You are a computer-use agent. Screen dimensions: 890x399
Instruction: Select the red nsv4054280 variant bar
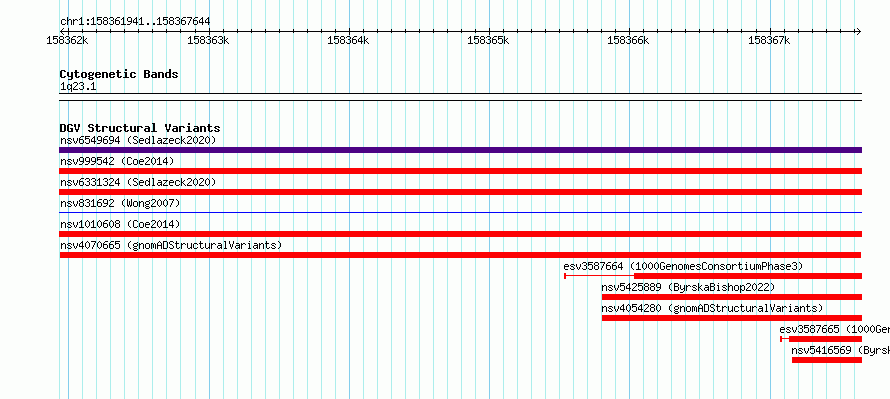click(732, 318)
